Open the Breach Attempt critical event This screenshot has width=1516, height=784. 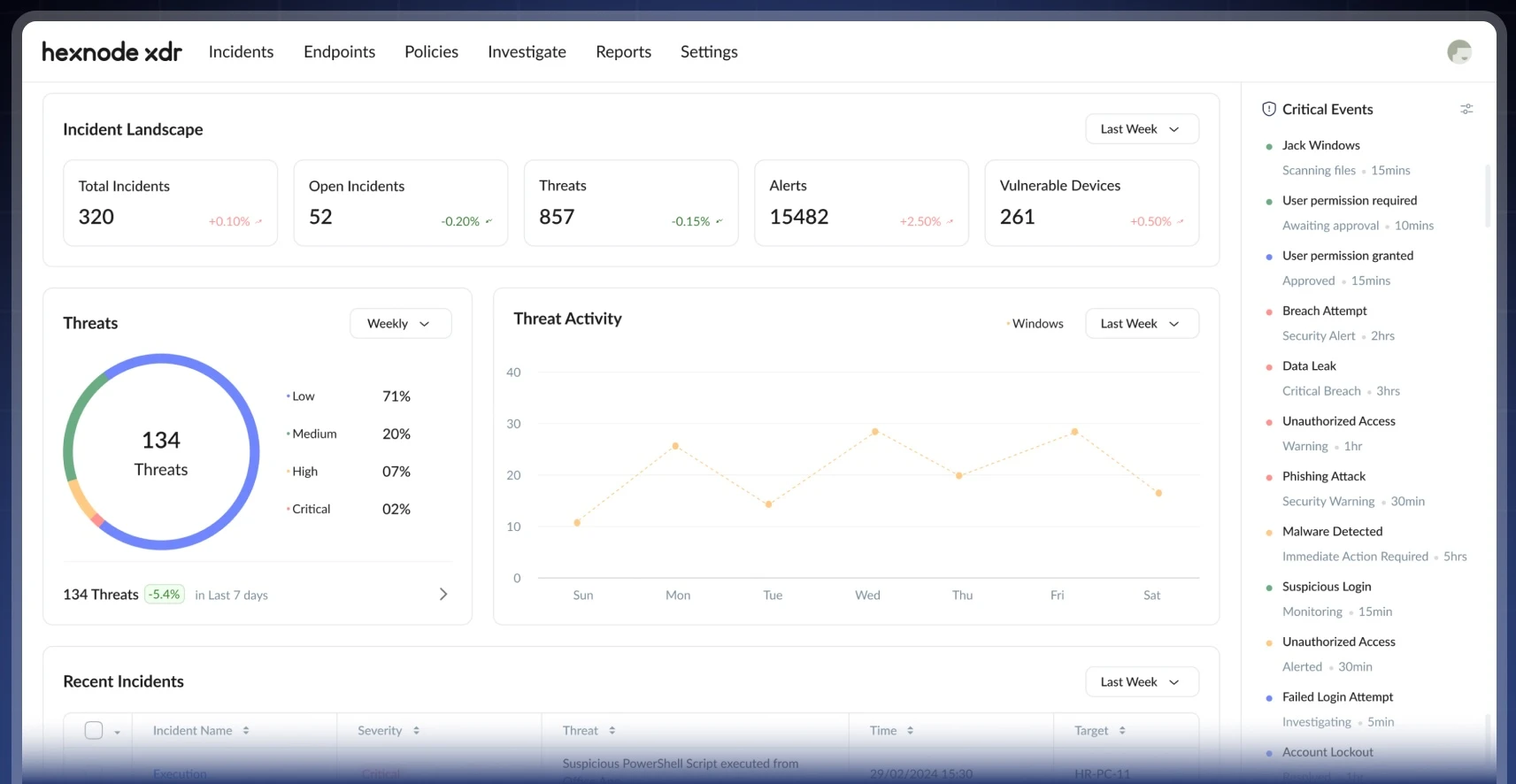coord(1324,311)
